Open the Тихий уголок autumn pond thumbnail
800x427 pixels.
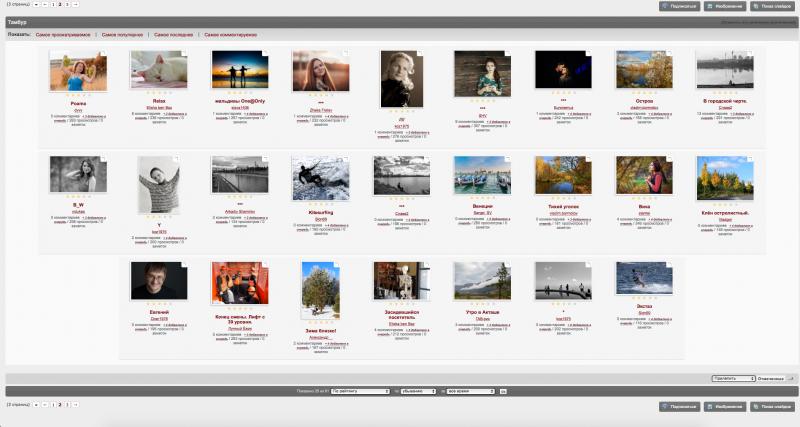click(563, 175)
